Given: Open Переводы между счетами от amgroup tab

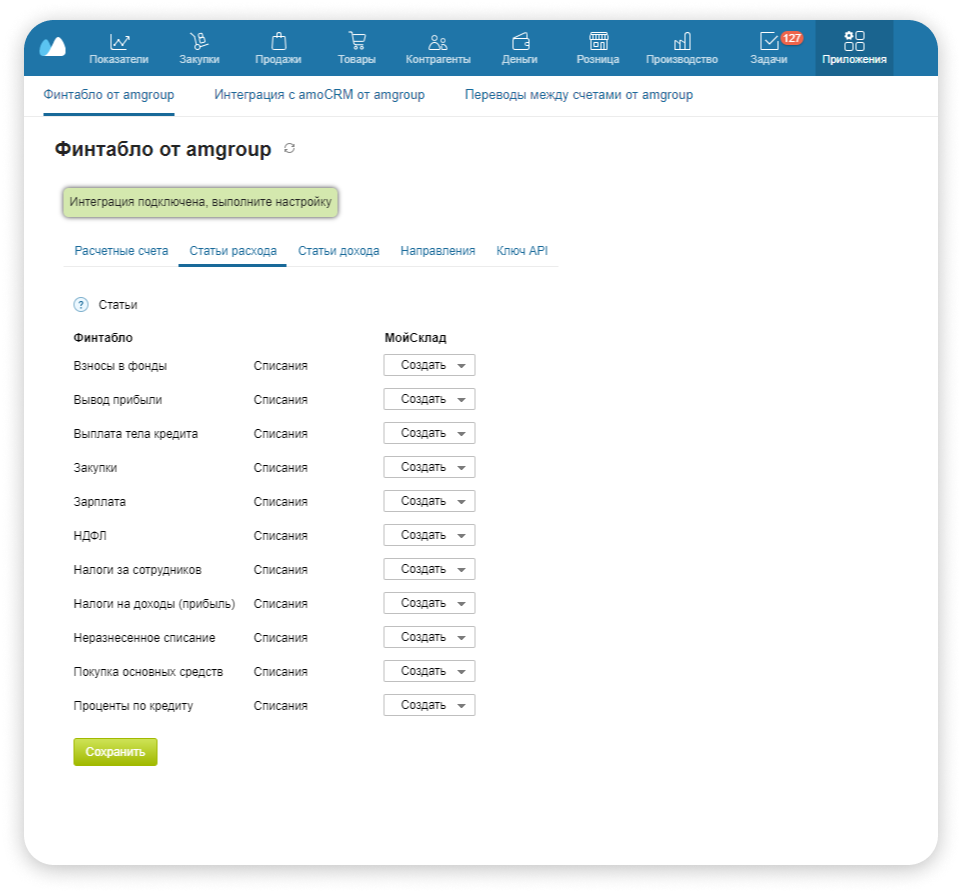Looking at the screenshot, I should click(579, 95).
